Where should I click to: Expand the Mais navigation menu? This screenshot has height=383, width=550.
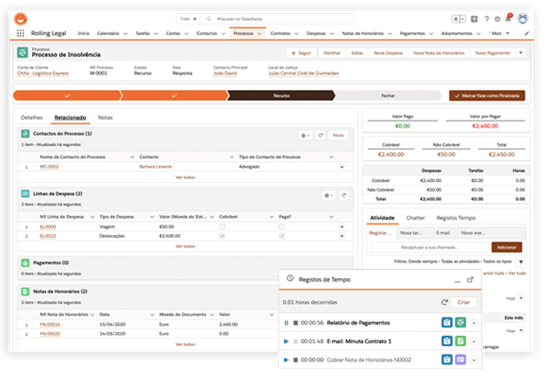coord(499,34)
